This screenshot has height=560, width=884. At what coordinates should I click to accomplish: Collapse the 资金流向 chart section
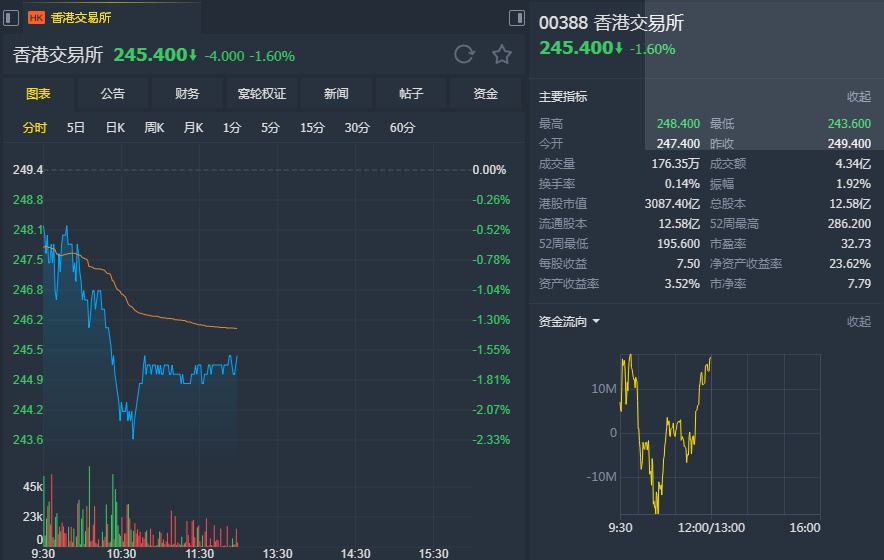pos(859,322)
